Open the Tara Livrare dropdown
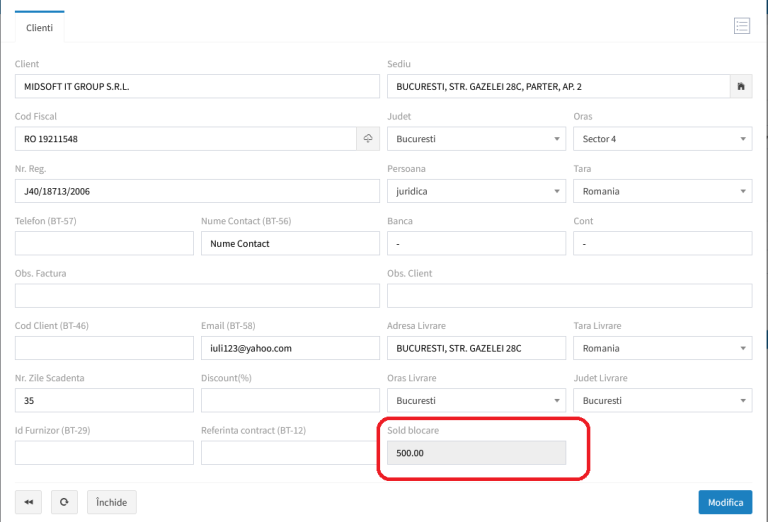768x522 pixels. pos(661,348)
